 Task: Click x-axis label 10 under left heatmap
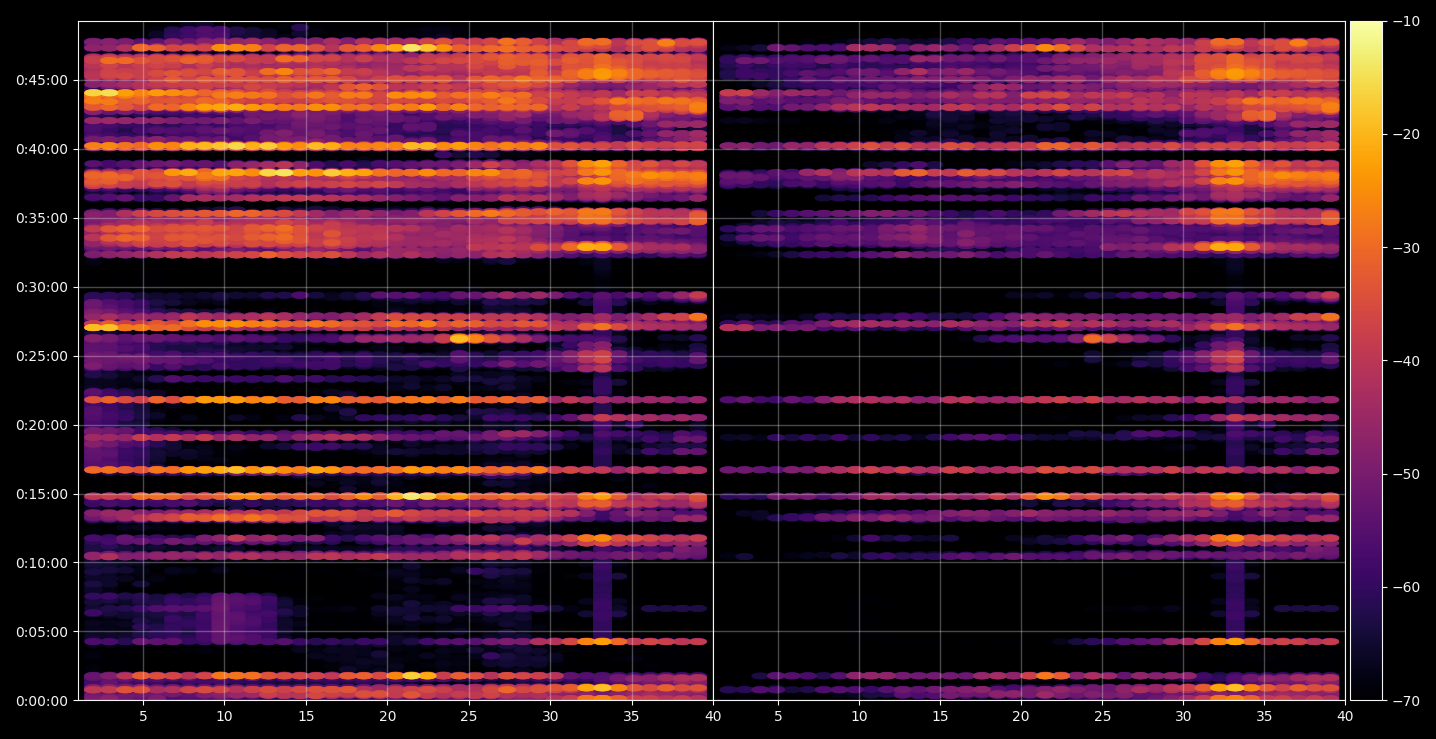pos(224,716)
